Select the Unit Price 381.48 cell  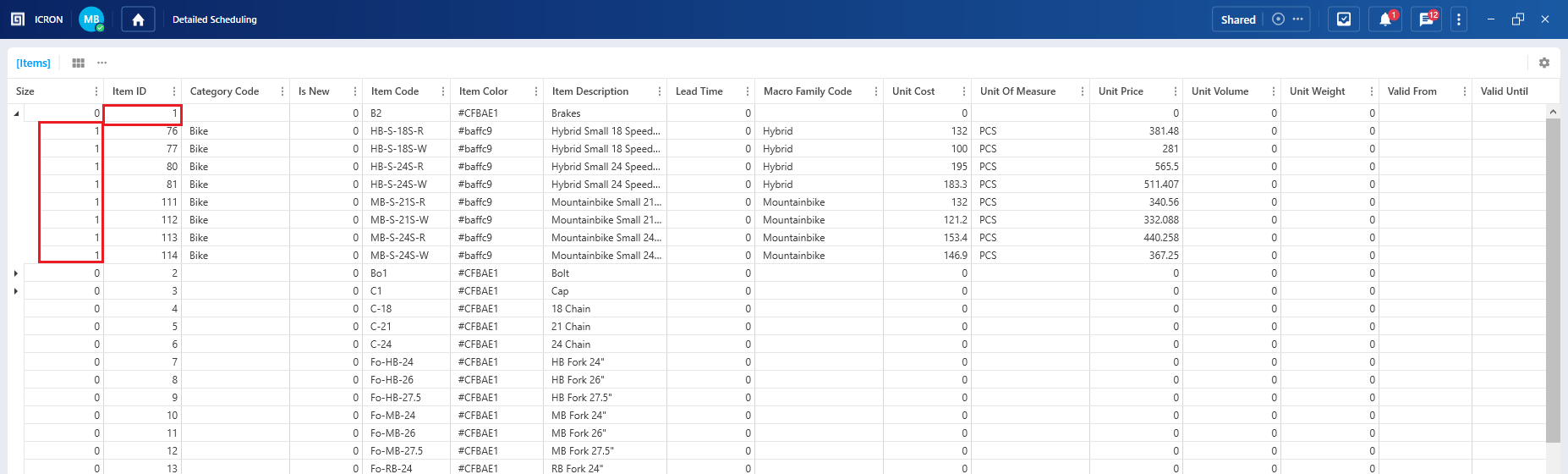coord(1137,131)
